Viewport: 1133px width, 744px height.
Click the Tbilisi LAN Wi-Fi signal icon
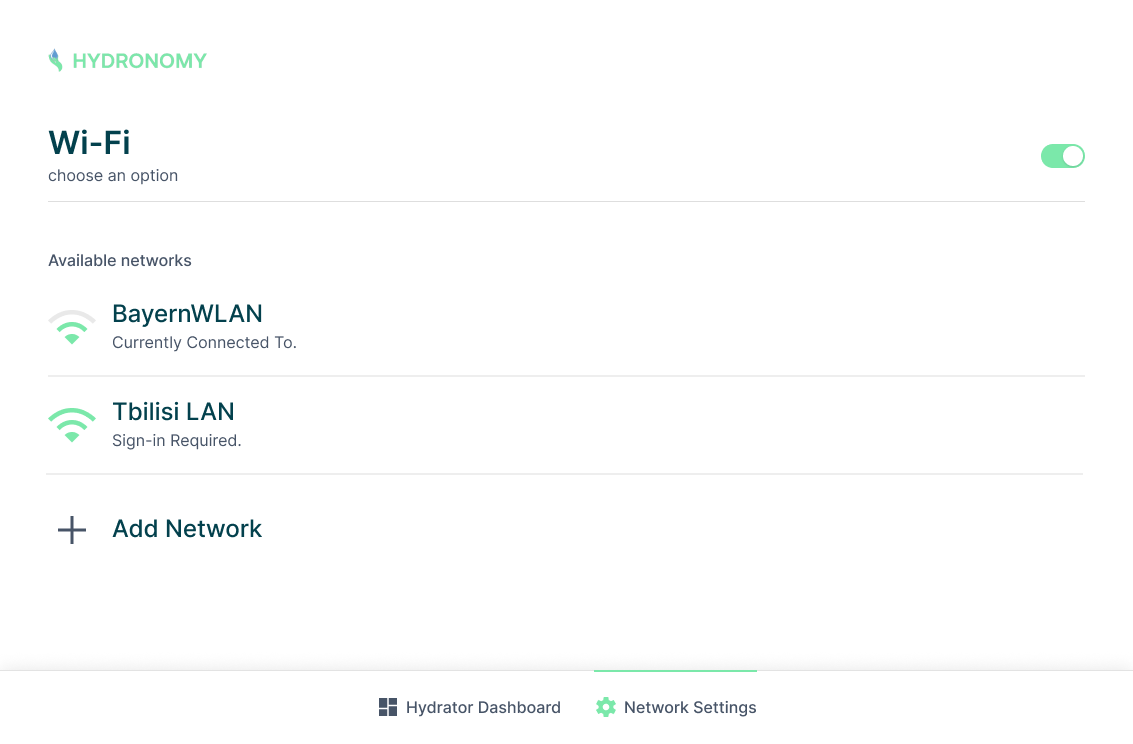[x=72, y=425]
